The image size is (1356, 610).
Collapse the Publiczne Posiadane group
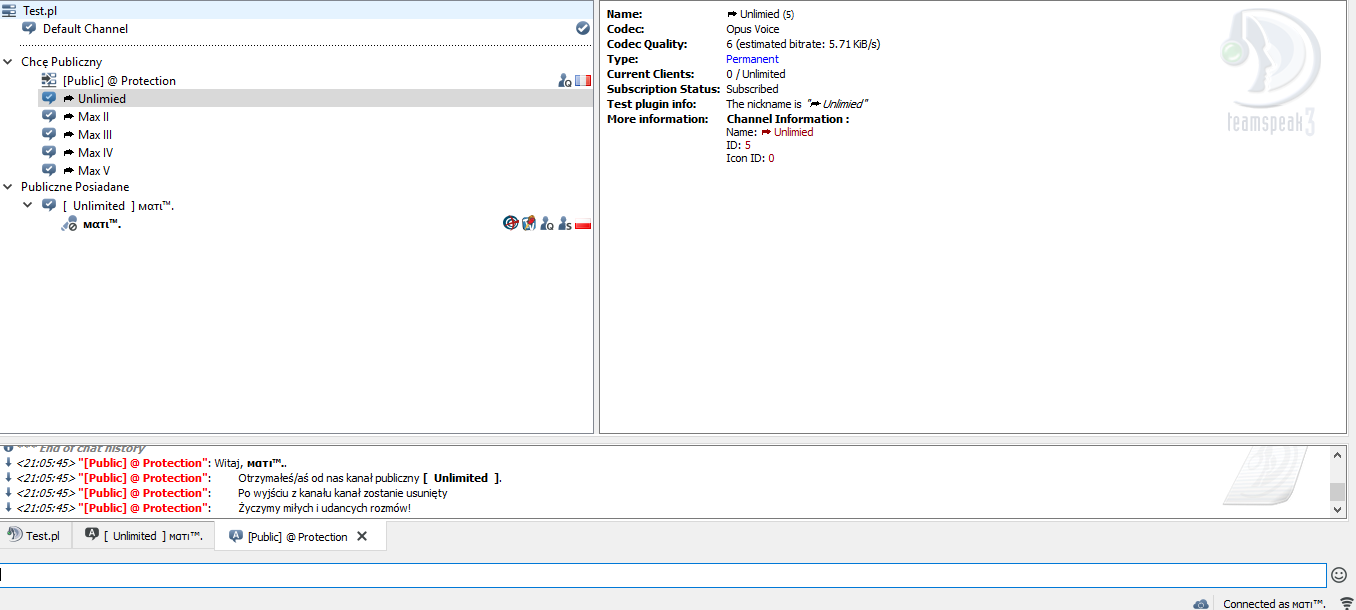point(9,187)
